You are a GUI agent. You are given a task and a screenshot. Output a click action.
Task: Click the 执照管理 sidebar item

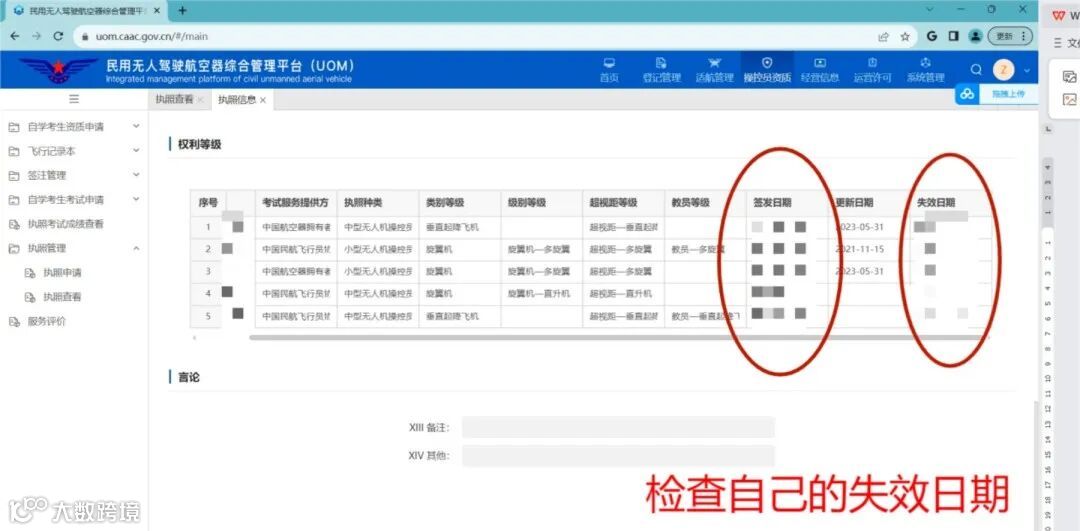pyautogui.click(x=47, y=248)
